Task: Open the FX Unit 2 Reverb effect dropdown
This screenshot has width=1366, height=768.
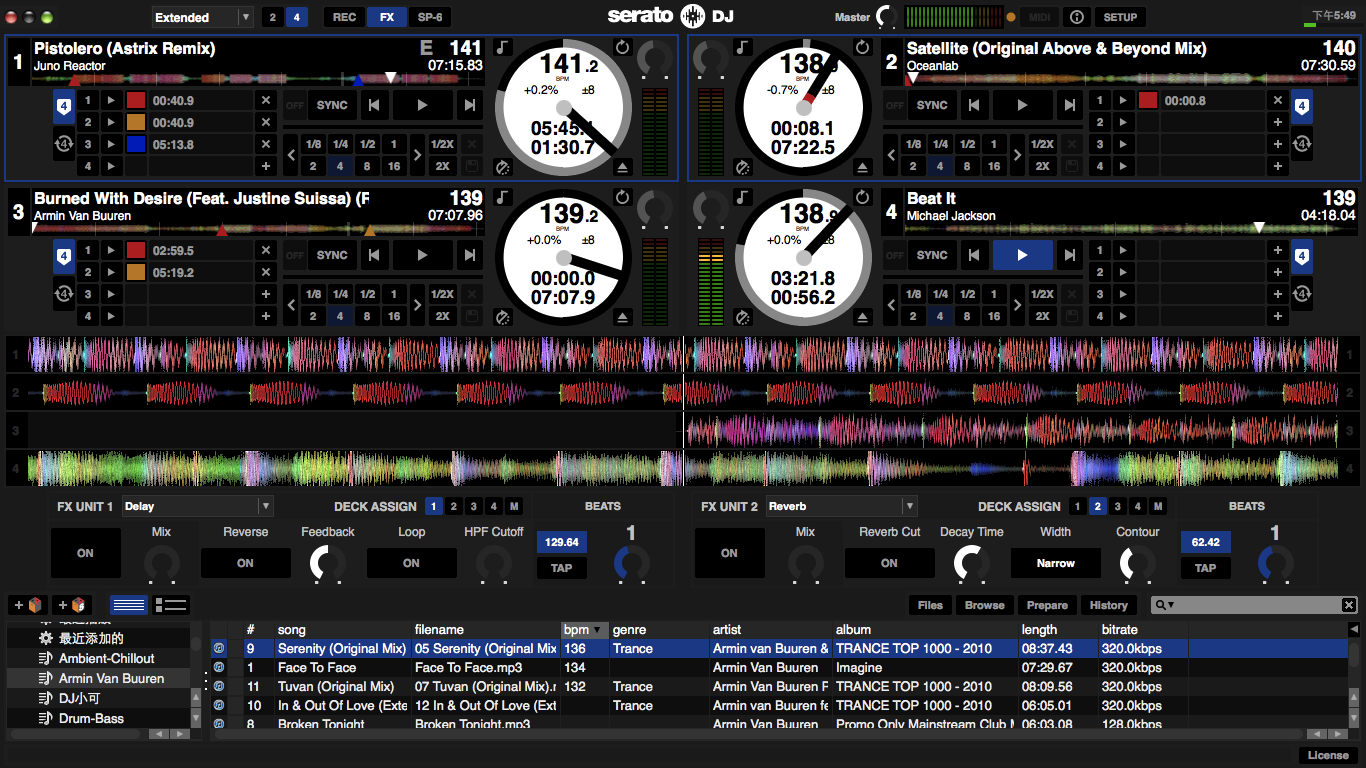Action: pyautogui.click(x=841, y=506)
